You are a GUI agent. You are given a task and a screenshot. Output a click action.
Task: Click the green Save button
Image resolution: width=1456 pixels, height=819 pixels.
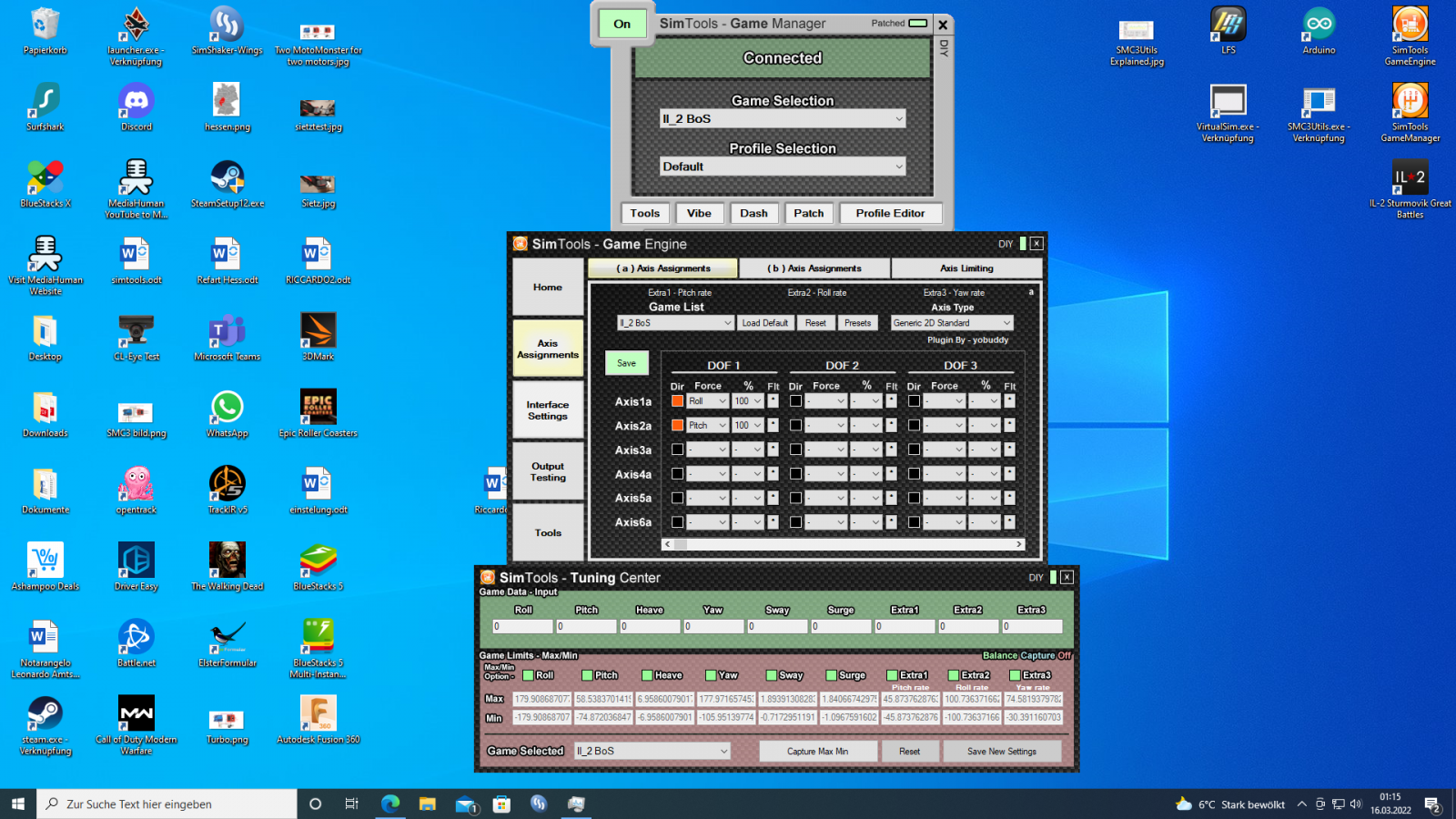pos(627,363)
